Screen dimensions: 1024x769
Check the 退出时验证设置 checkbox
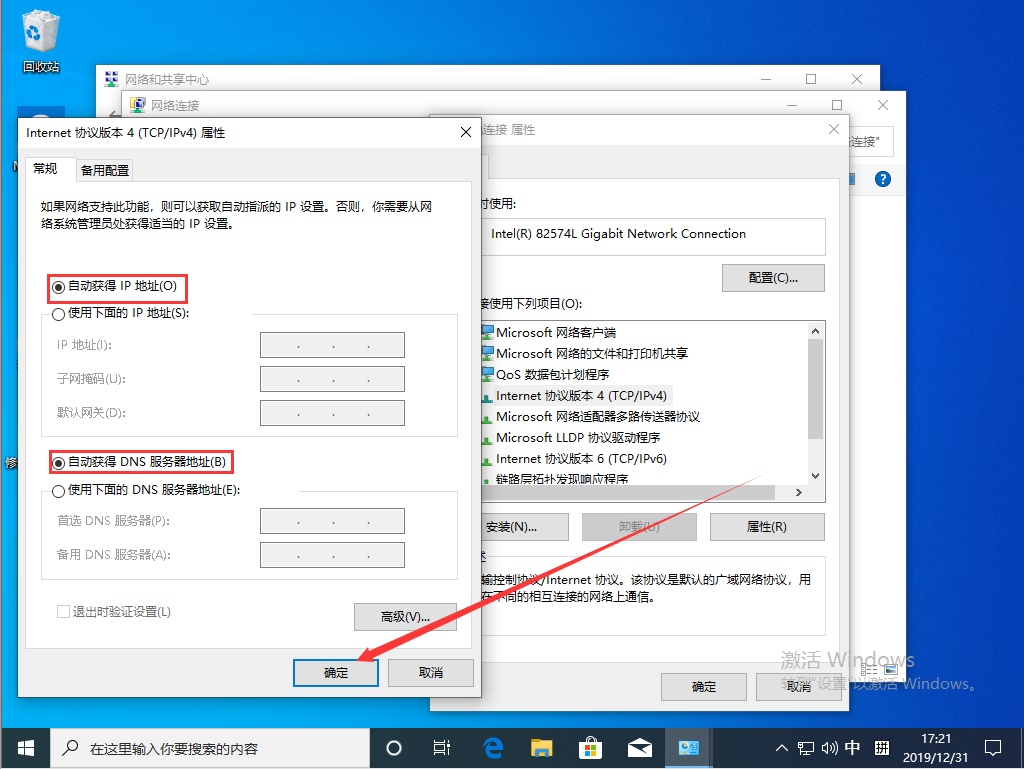coord(63,611)
